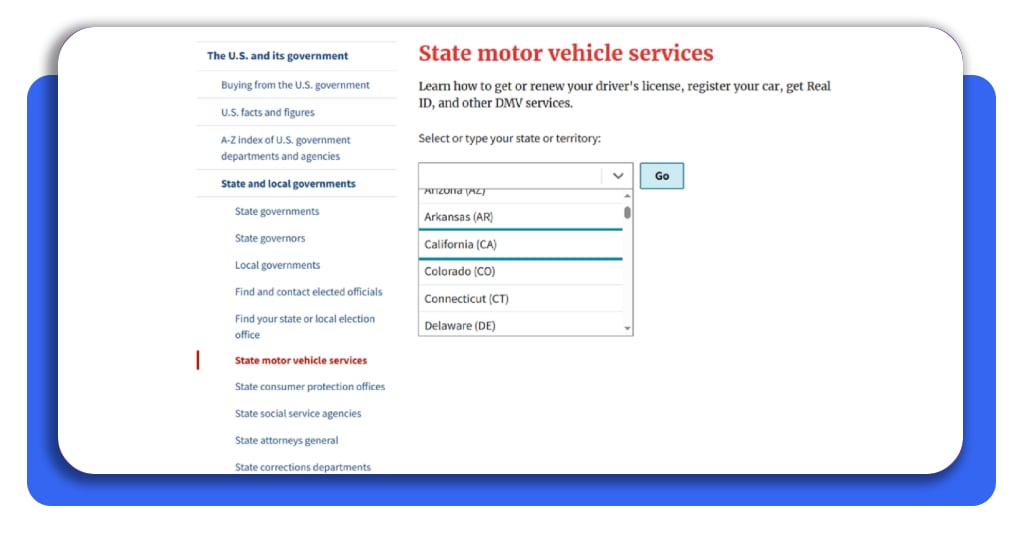
Task: Select Connecticut (CT) option
Action: [520, 298]
